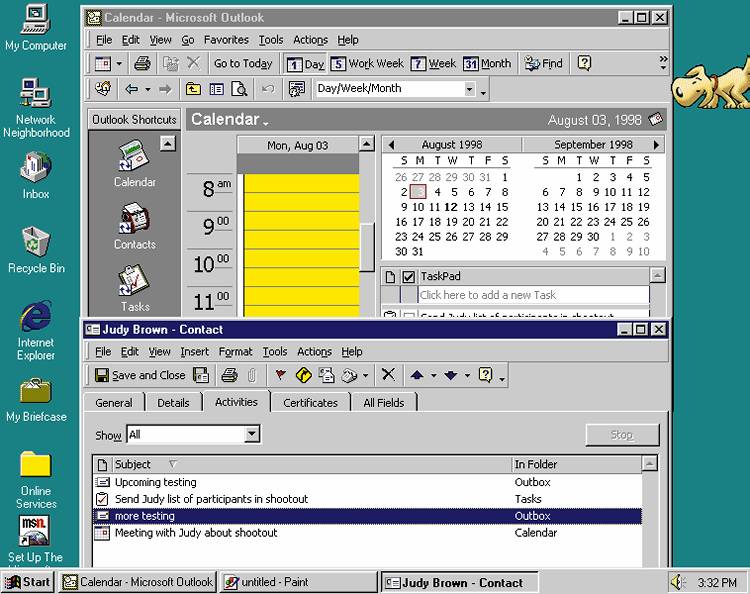Sort activities by Subject column header
Screen dimensions: 750x594
(x=311, y=464)
